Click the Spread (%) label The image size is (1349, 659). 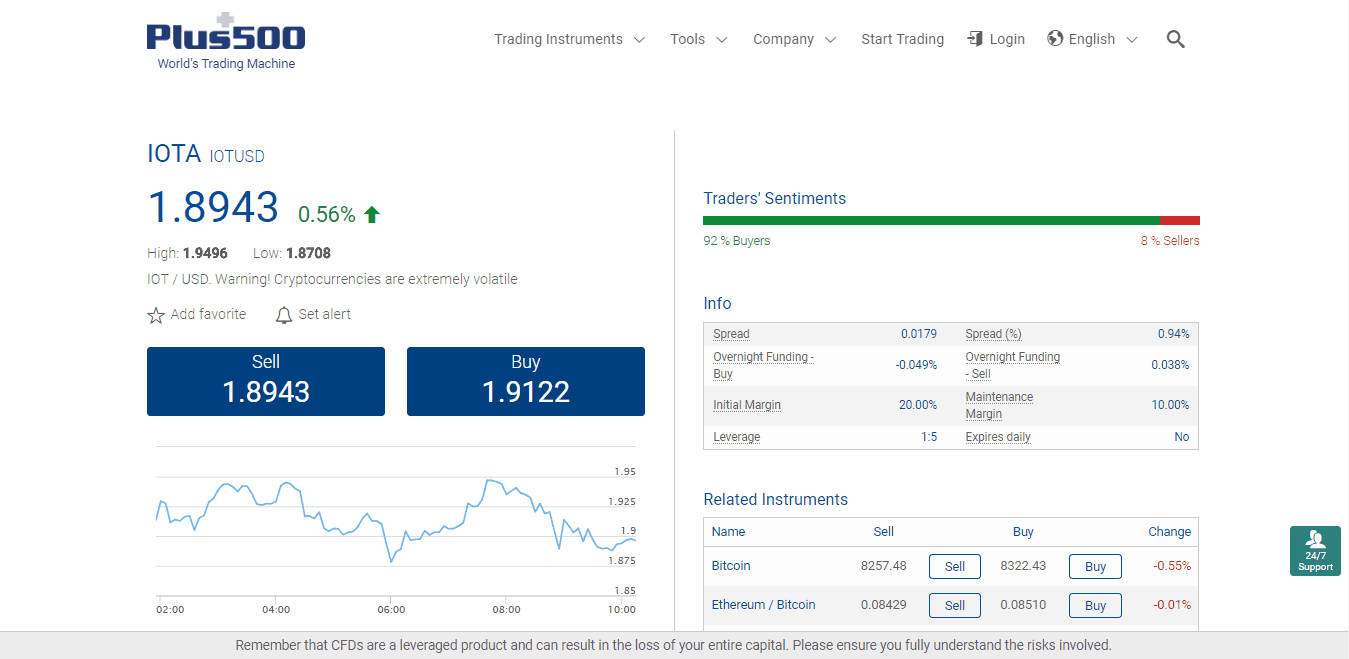click(x=994, y=334)
